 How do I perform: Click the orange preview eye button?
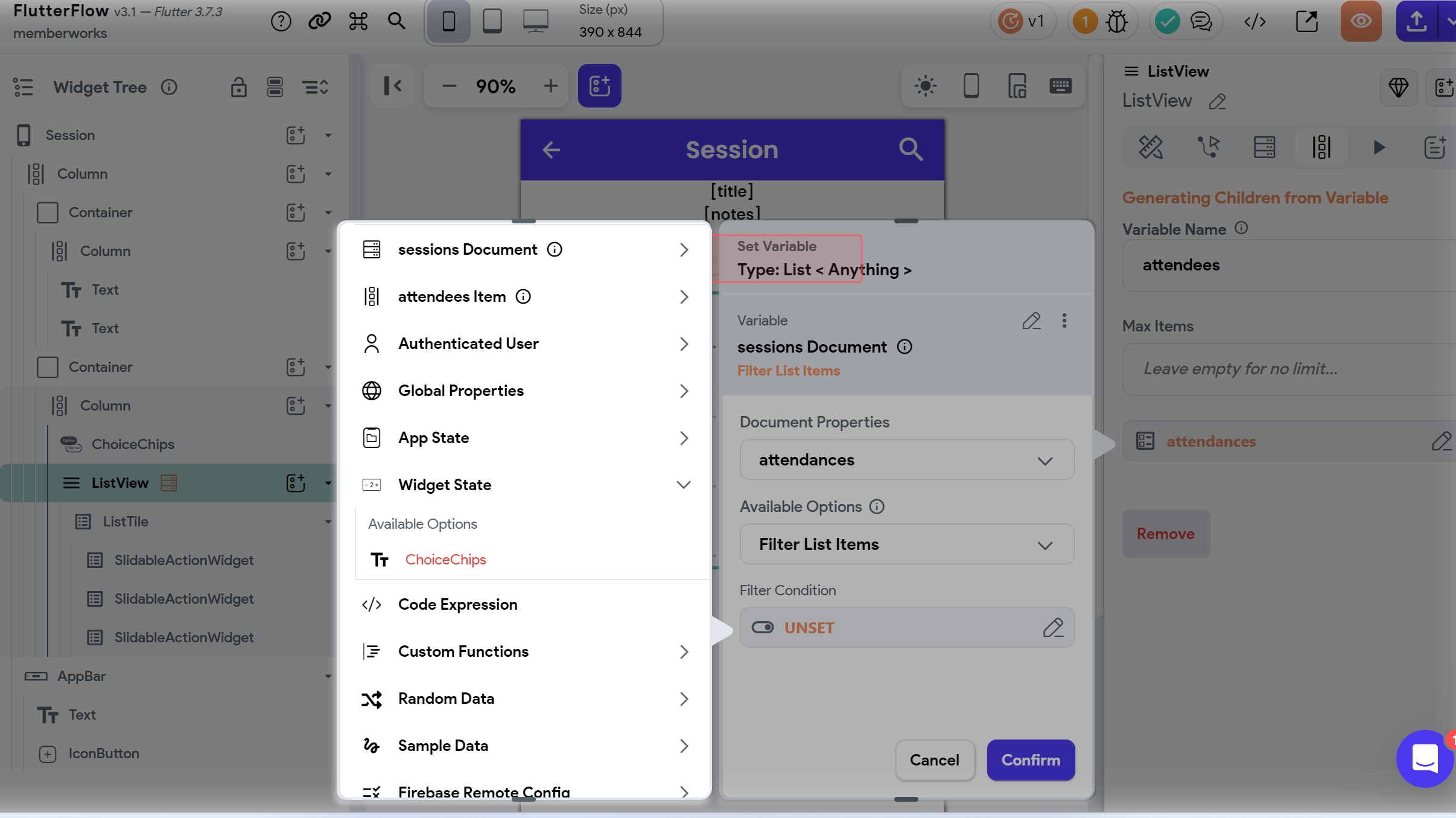[x=1361, y=22]
